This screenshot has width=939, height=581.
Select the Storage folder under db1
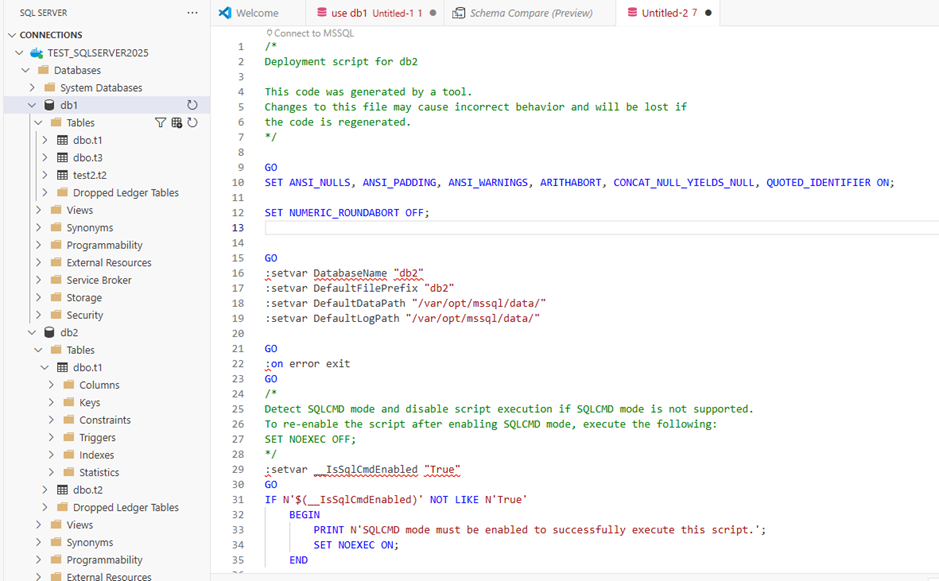pos(84,298)
